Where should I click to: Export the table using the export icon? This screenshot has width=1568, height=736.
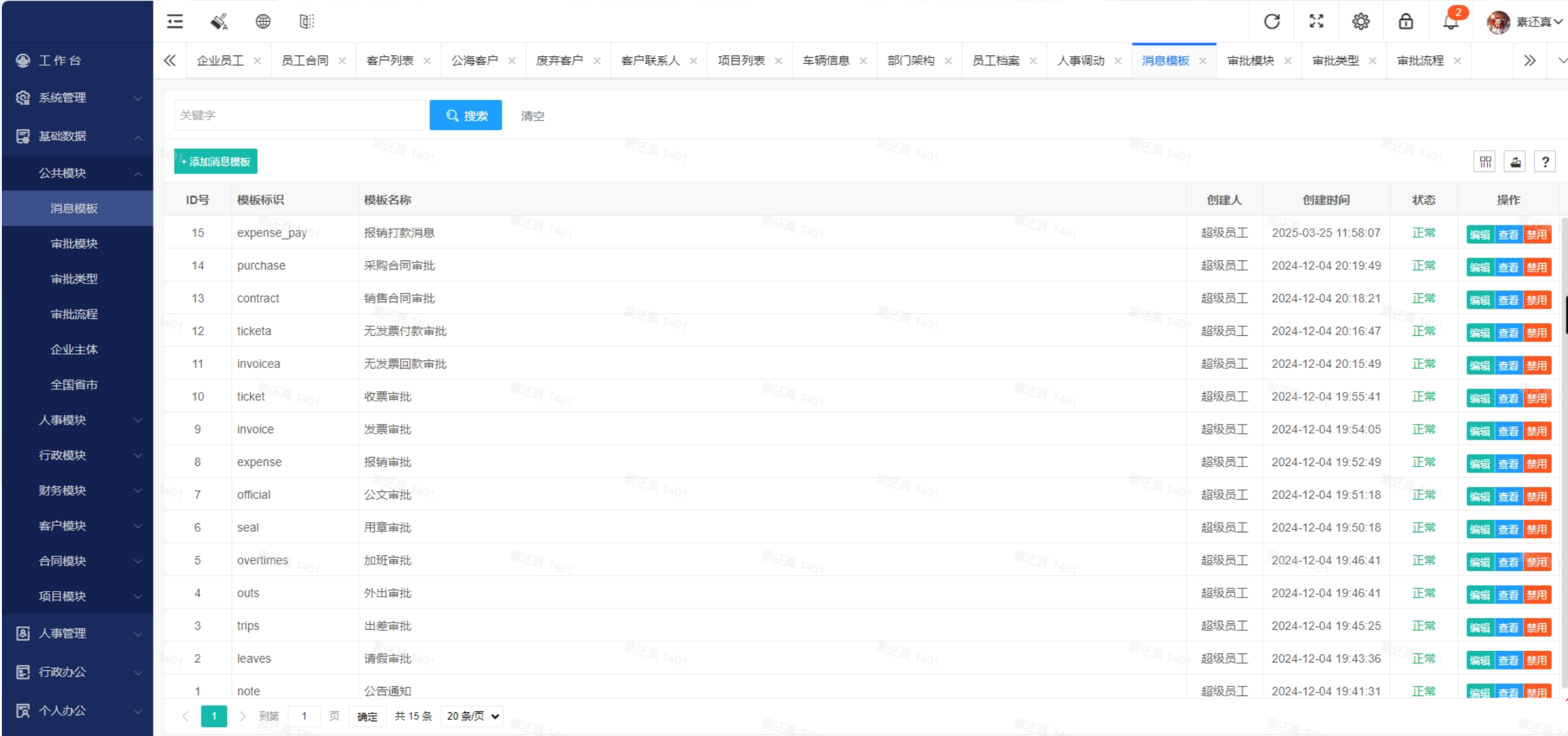[x=1515, y=161]
